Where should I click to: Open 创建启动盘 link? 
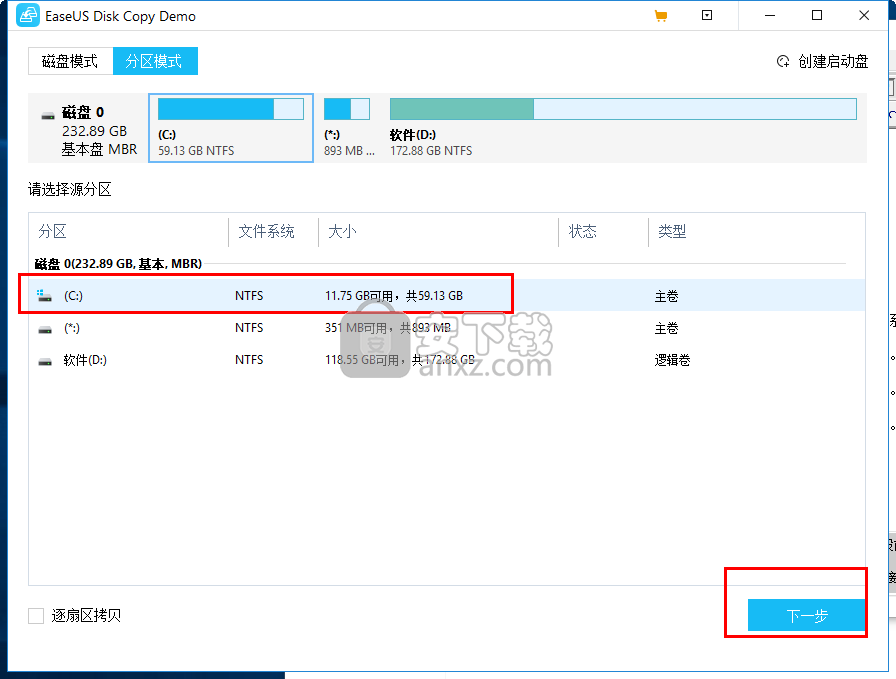coord(833,61)
